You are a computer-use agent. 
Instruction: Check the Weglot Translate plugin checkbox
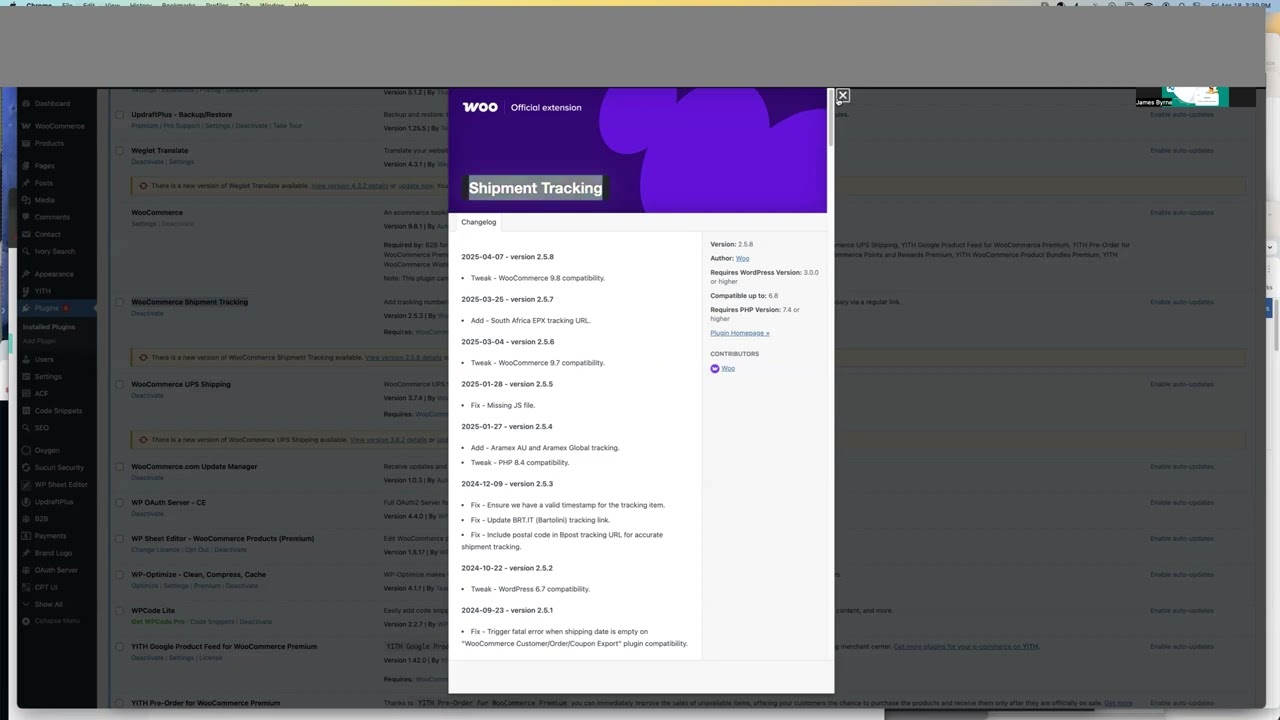point(119,151)
